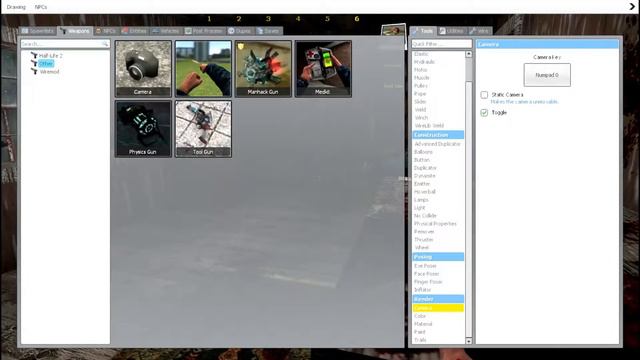640x360 pixels.
Task: Select the Lamps tool
Action: (421, 200)
